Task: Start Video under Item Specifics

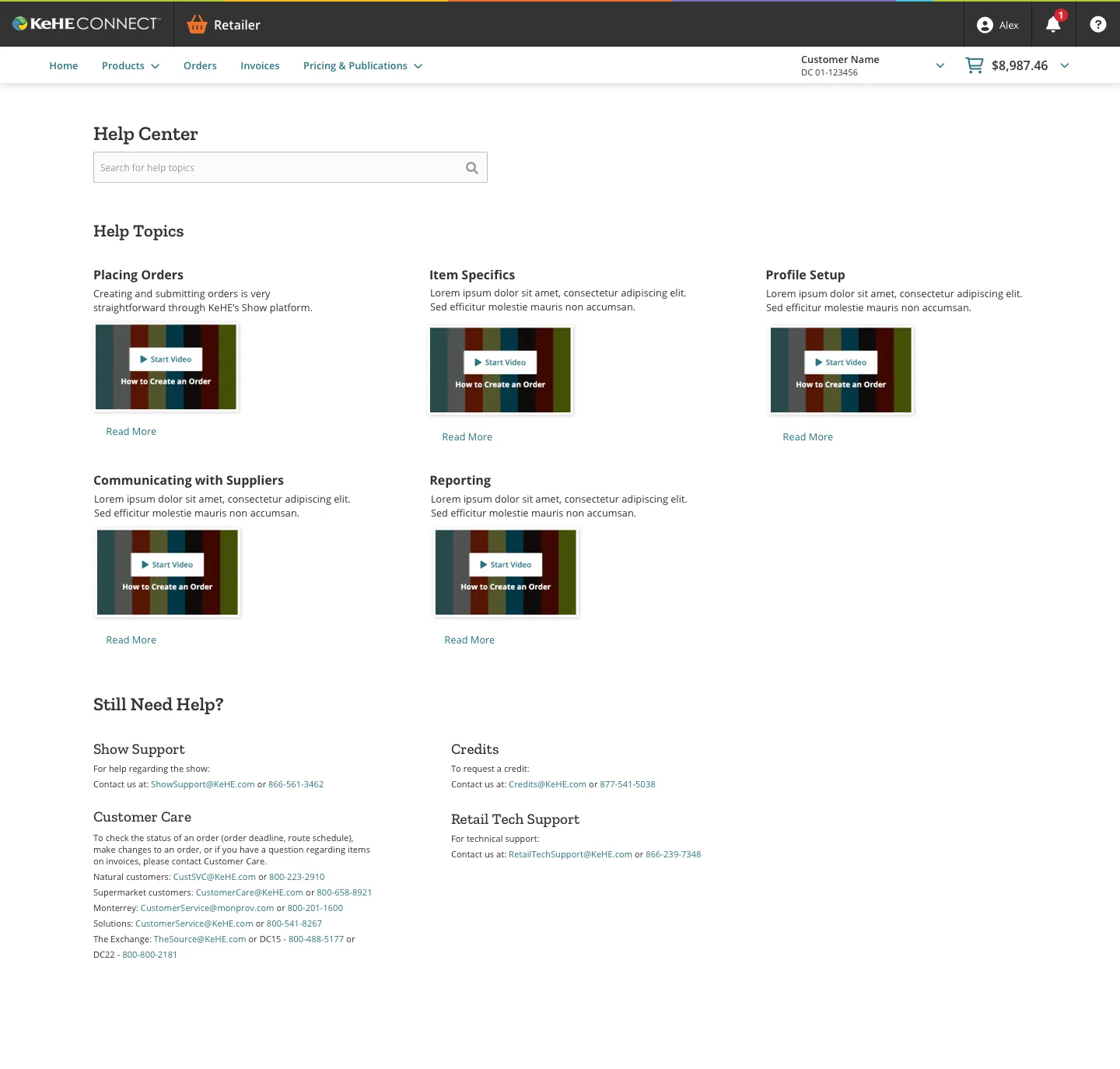Action: coord(500,363)
